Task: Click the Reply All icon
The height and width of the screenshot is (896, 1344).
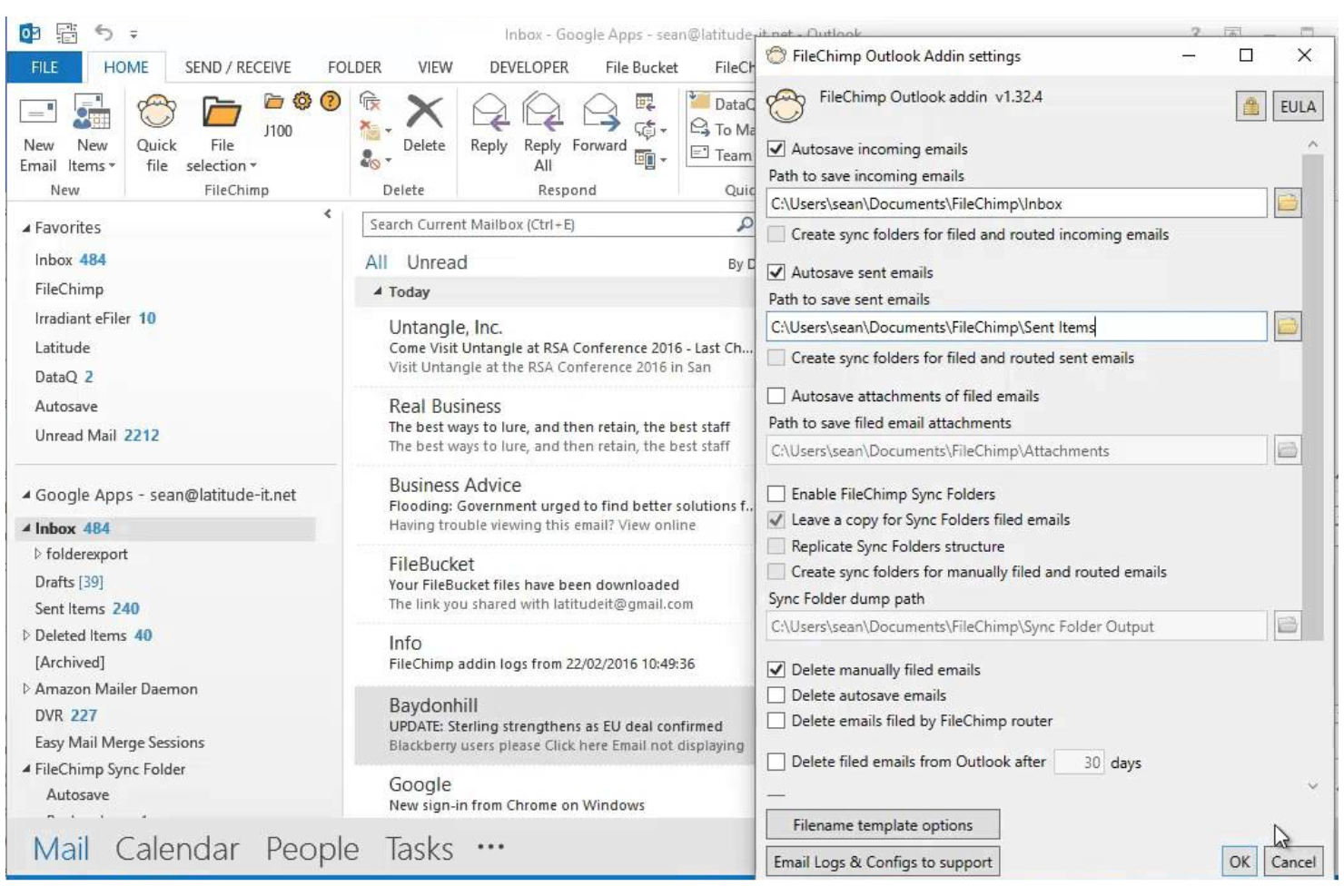Action: pyautogui.click(x=542, y=113)
